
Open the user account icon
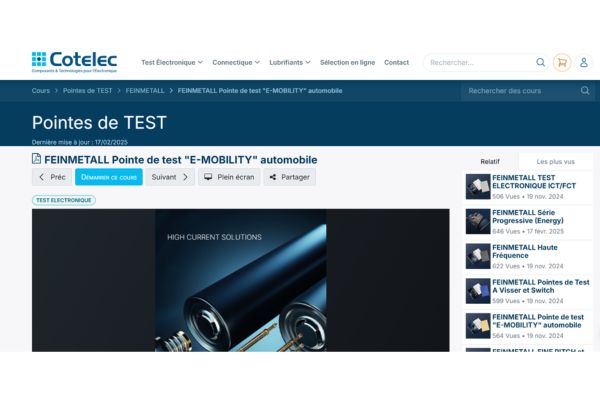[584, 62]
